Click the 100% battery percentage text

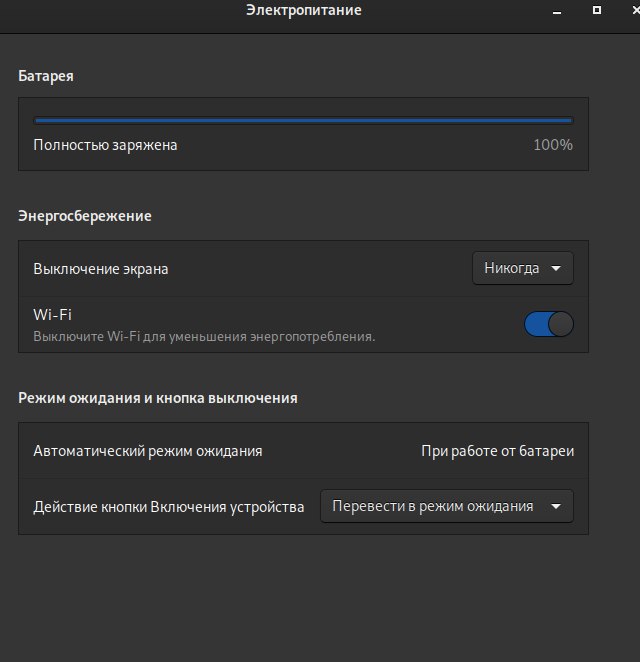pyautogui.click(x=553, y=145)
